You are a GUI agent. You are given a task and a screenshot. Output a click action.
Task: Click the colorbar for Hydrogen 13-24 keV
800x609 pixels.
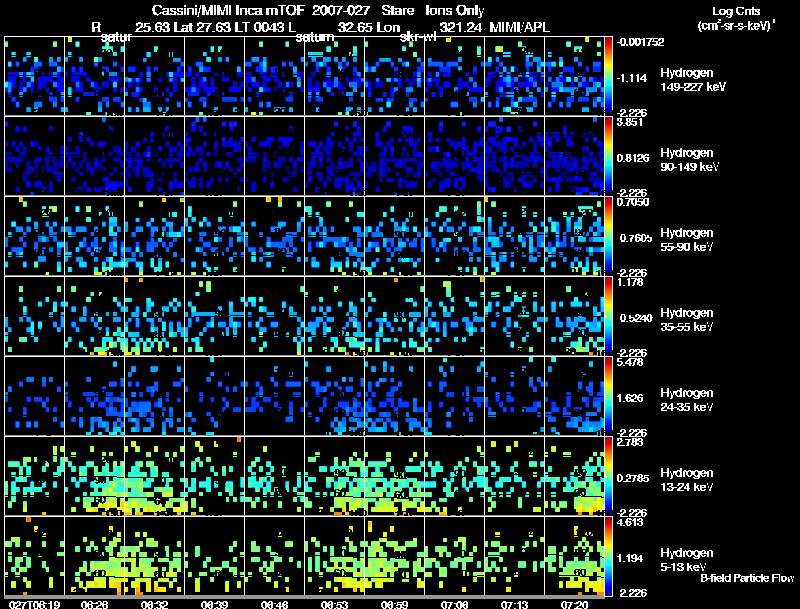[609, 476]
